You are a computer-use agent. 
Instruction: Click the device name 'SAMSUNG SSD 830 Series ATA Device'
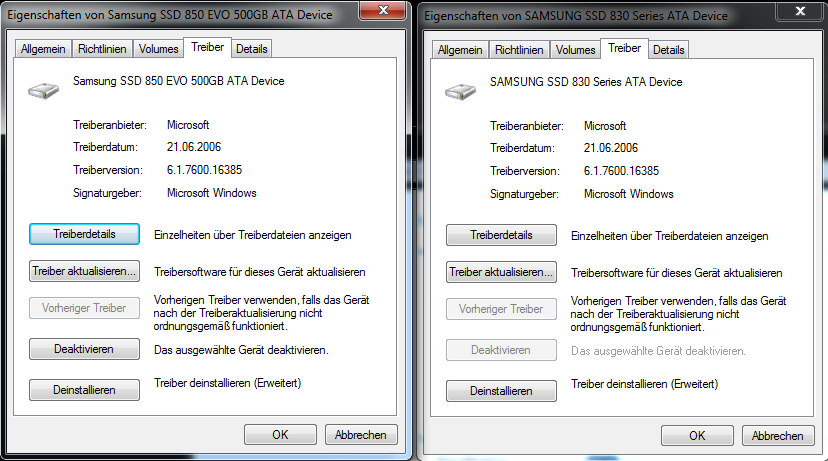pyautogui.click(x=586, y=82)
